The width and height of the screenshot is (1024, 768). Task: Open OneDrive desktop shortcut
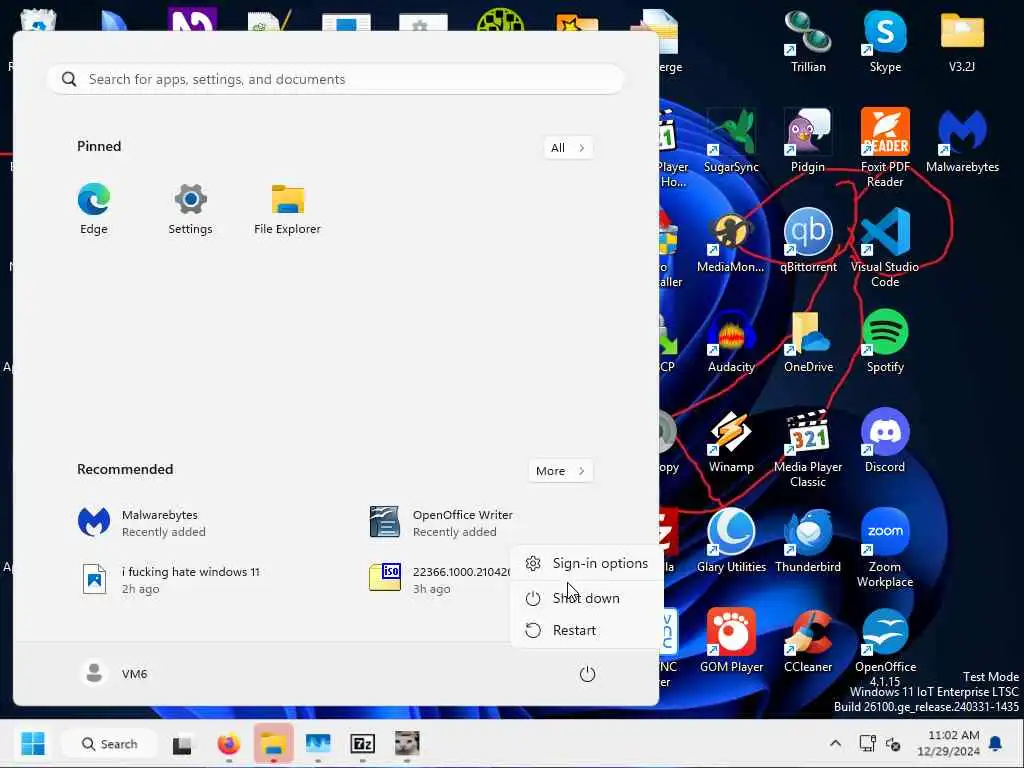[808, 342]
